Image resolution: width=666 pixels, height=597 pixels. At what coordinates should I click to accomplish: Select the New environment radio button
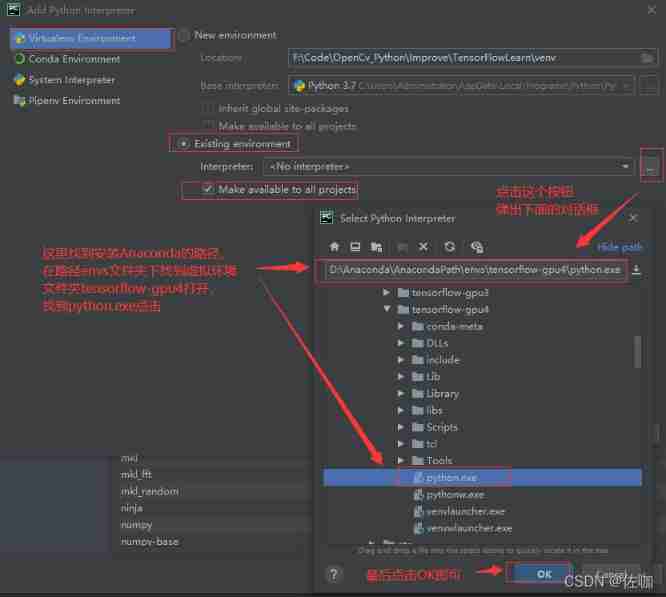[184, 35]
